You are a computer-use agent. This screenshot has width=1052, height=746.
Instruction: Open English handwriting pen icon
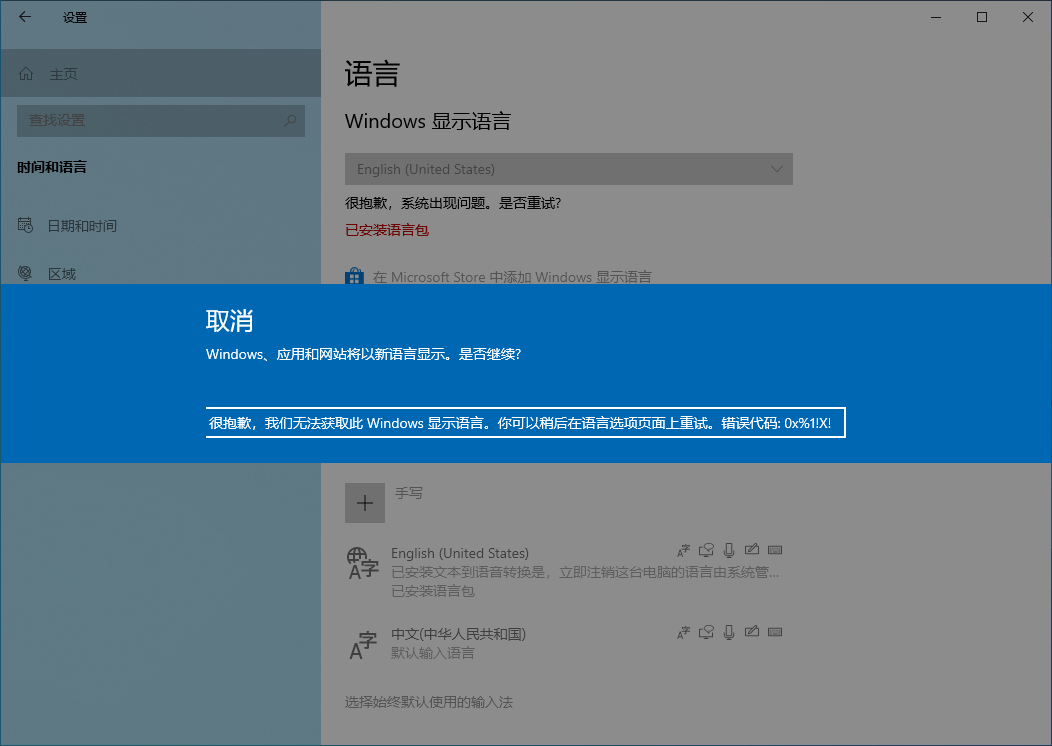coord(752,550)
